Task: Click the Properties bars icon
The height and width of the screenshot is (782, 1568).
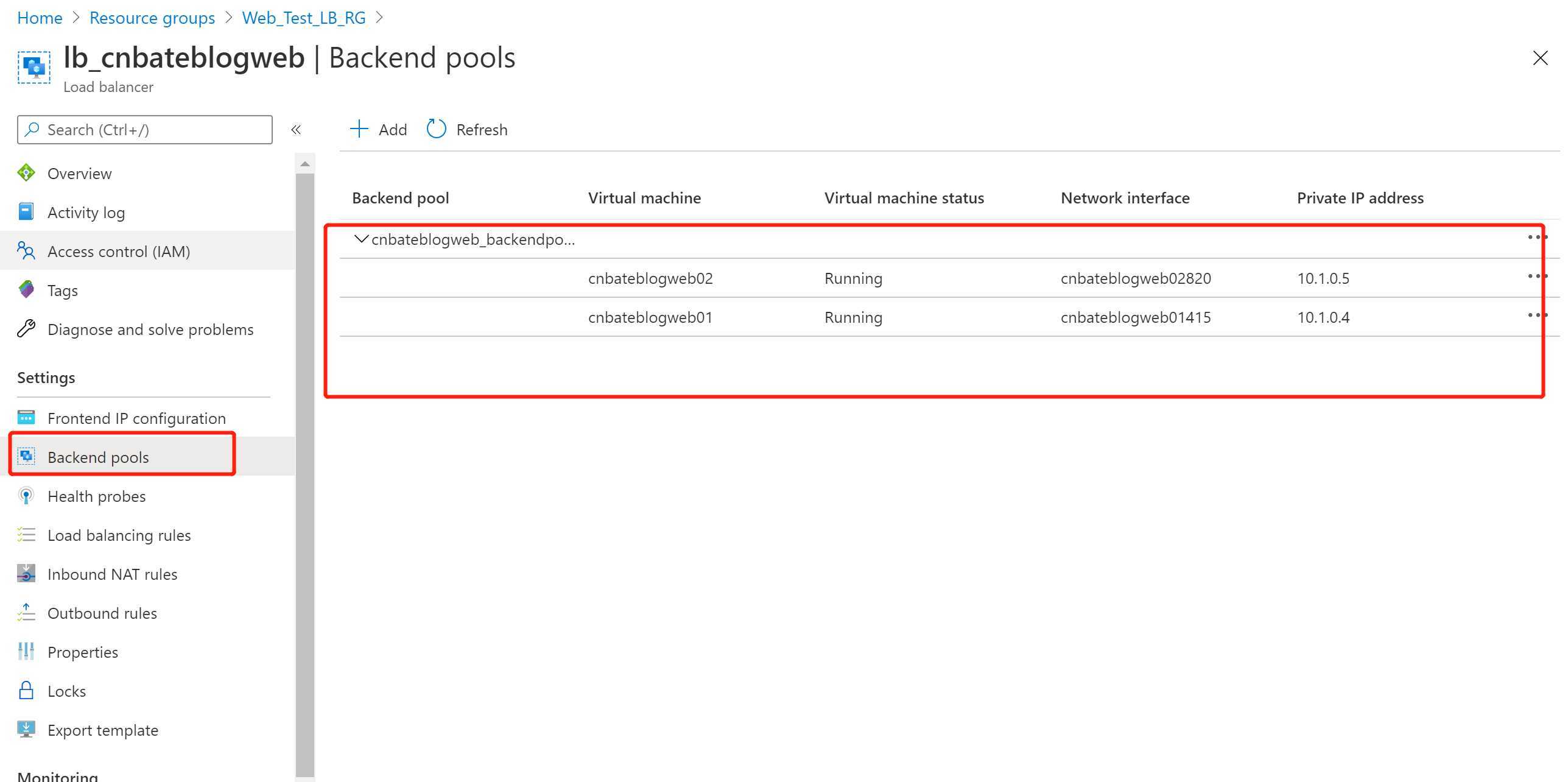Action: [x=26, y=652]
